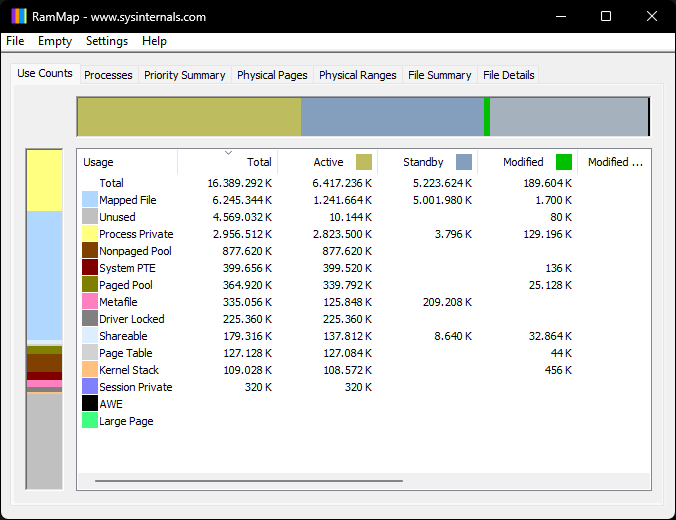Click the RamMap app icon in title bar
The width and height of the screenshot is (676, 520).
19,16
